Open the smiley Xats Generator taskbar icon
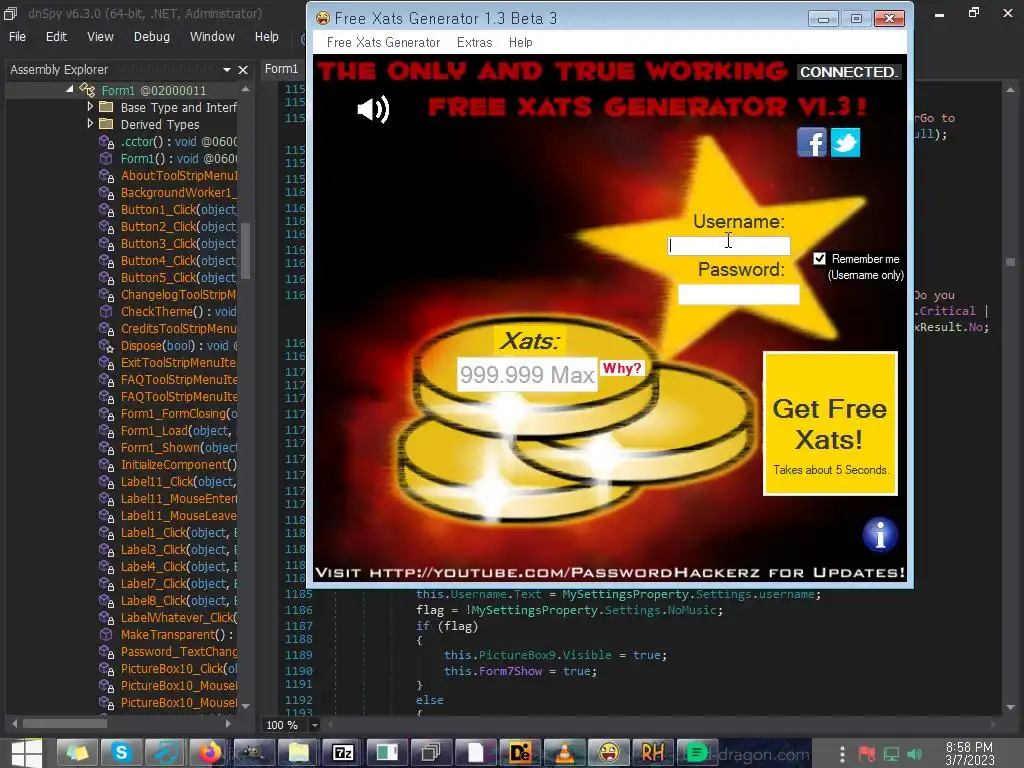 pos(609,753)
